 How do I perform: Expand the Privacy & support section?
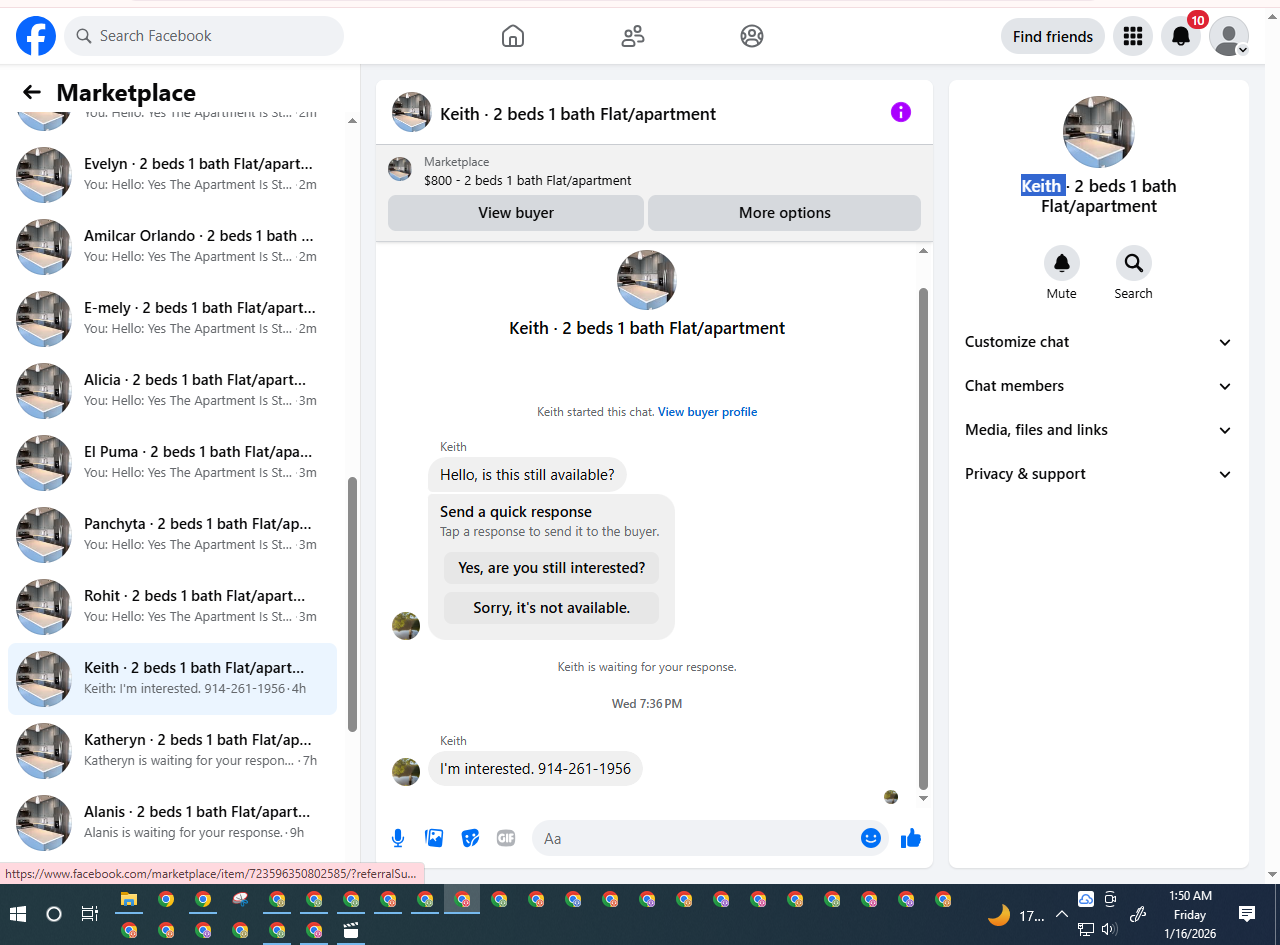click(x=1099, y=474)
